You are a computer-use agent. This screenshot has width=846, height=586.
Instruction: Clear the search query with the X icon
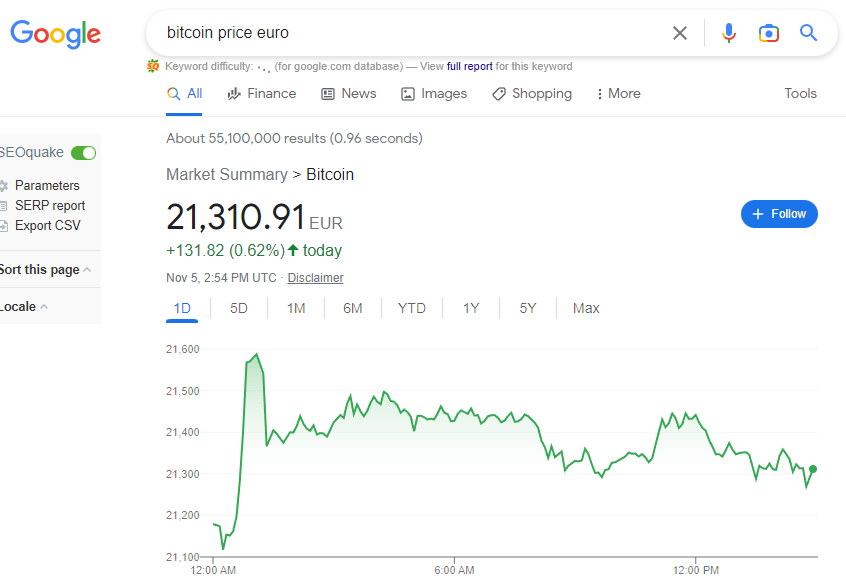coord(680,33)
